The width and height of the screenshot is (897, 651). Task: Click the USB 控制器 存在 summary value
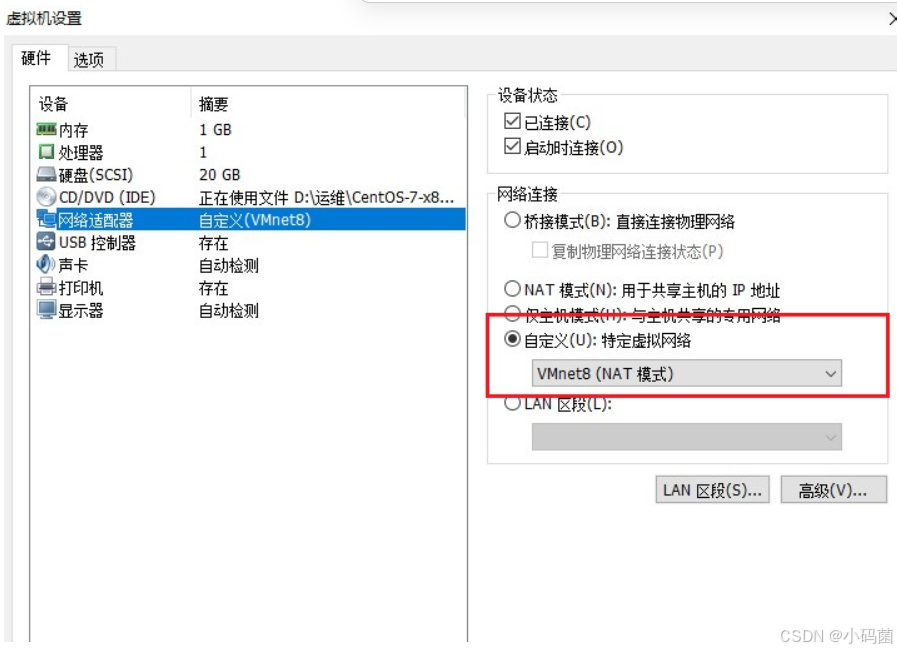point(213,243)
